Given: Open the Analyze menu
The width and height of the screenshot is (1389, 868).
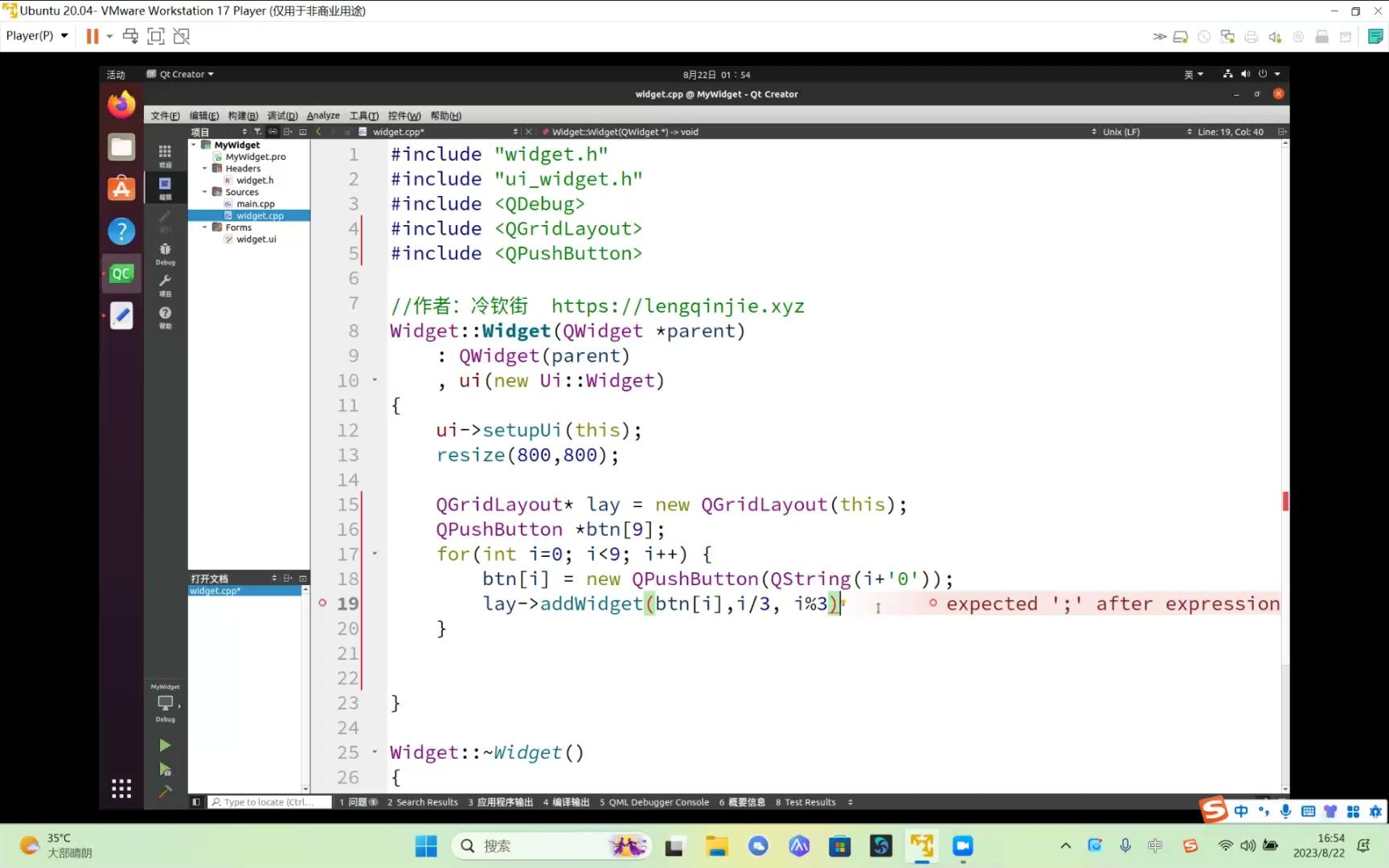Looking at the screenshot, I should (x=322, y=116).
